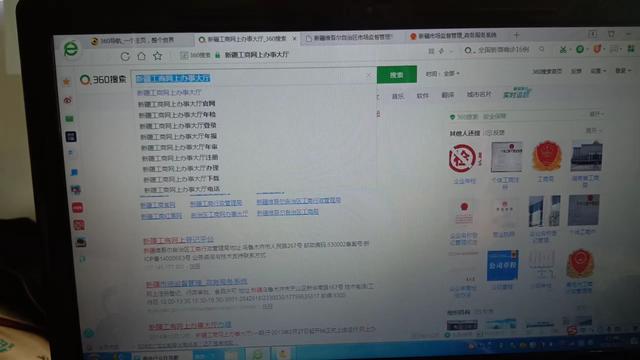
Task: Expand the 展开 link beside 360搜索 安全保障
Action: coord(596,114)
